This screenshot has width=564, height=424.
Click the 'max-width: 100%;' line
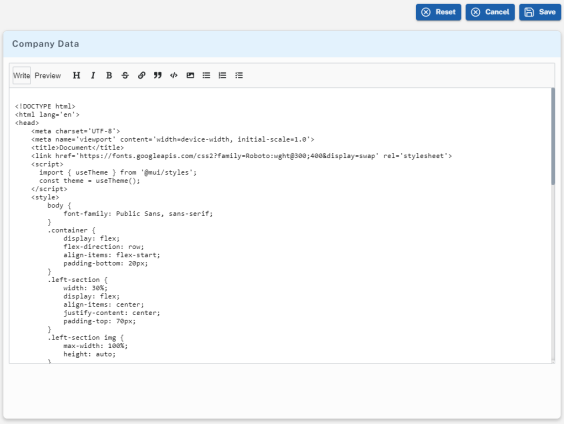click(95, 346)
